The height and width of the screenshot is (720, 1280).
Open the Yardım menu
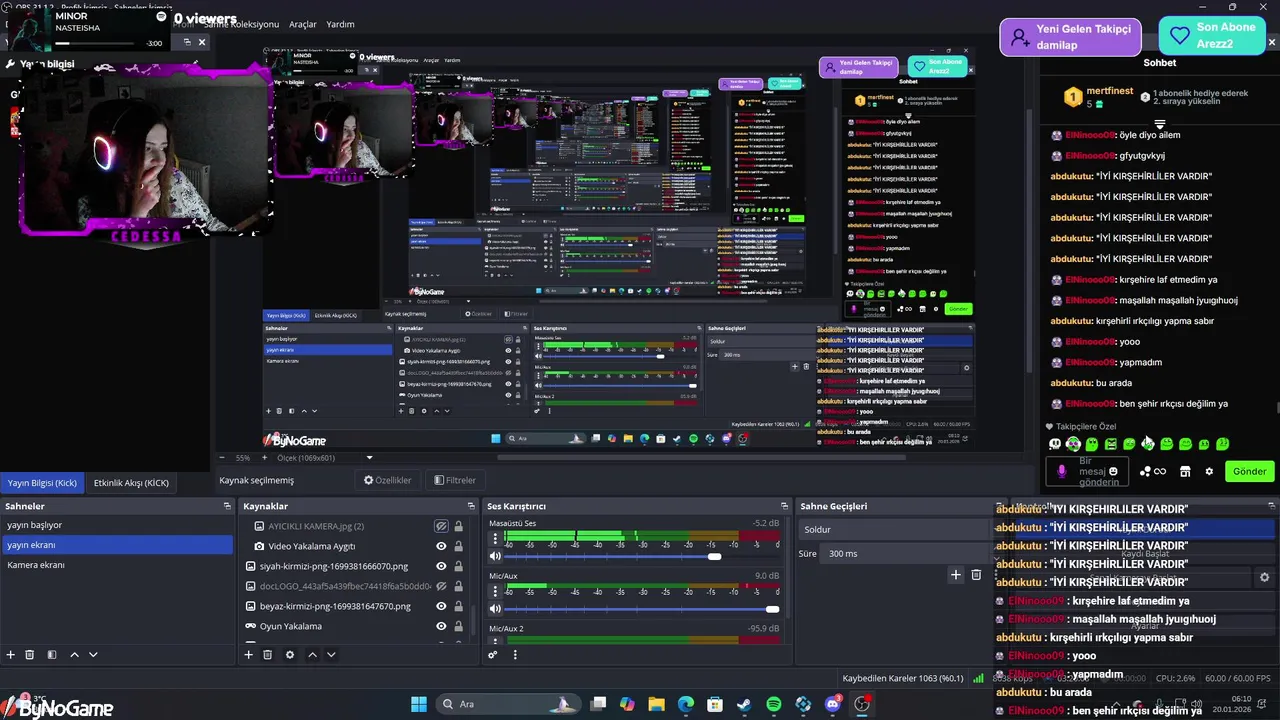(x=341, y=24)
